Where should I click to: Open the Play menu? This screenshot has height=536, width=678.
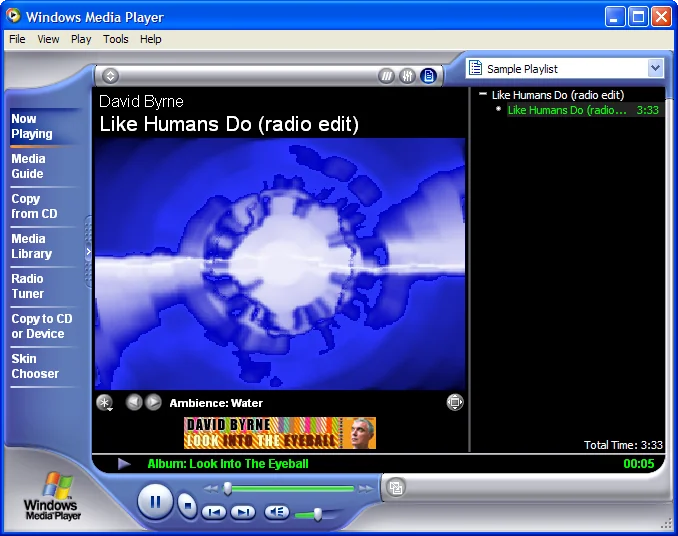(x=81, y=39)
